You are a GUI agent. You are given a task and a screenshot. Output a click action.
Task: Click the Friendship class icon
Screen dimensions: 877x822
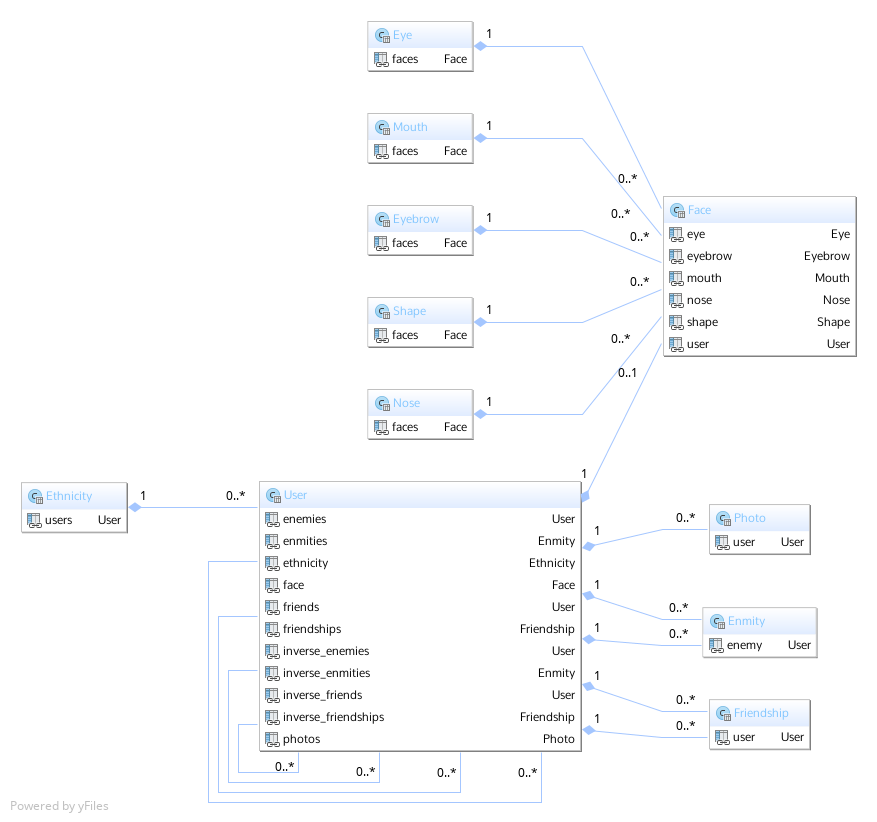(724, 714)
